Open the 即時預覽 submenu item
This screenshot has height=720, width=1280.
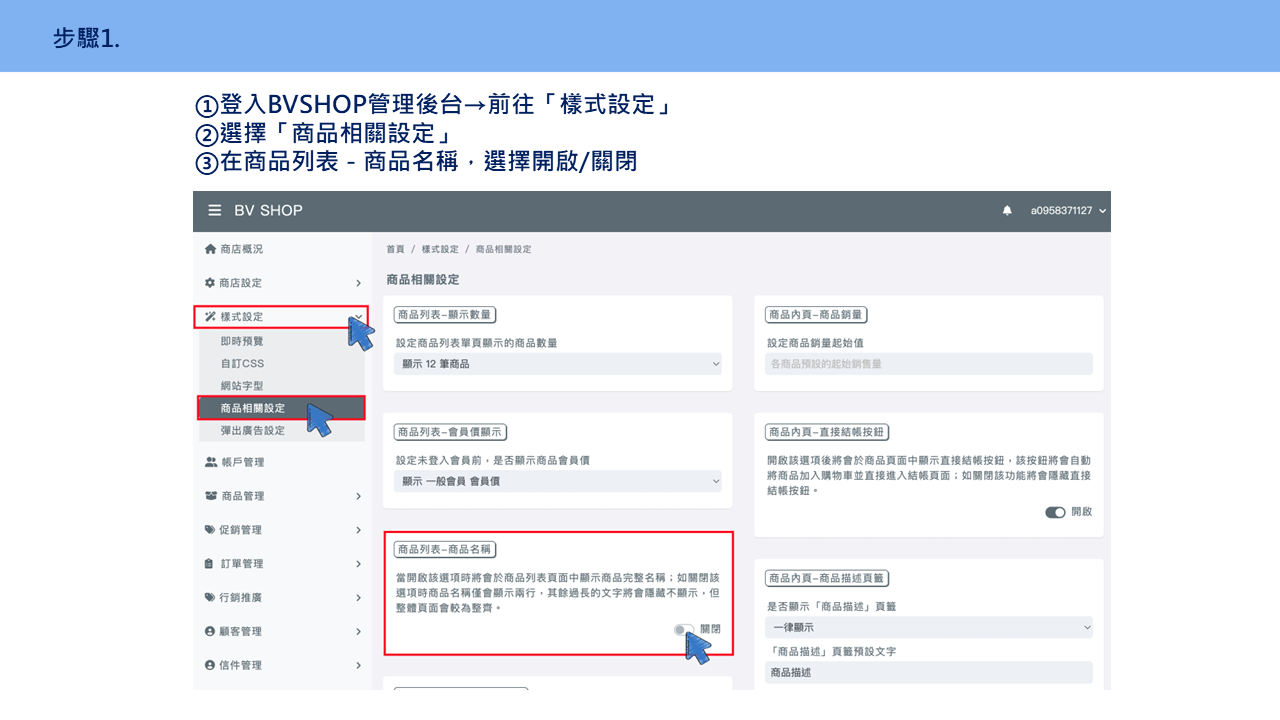coord(242,341)
